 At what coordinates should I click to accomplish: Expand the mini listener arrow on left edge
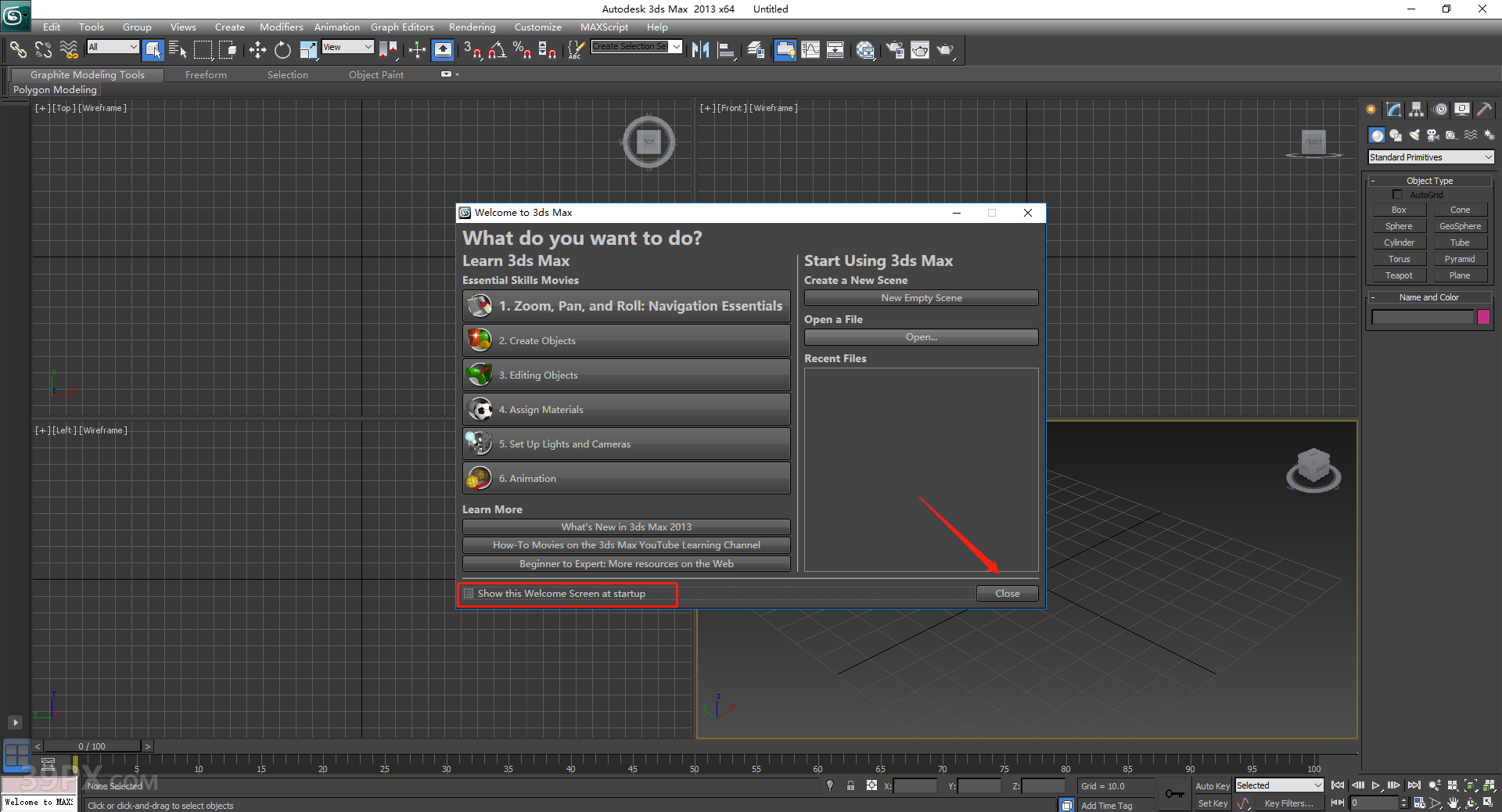(15, 723)
